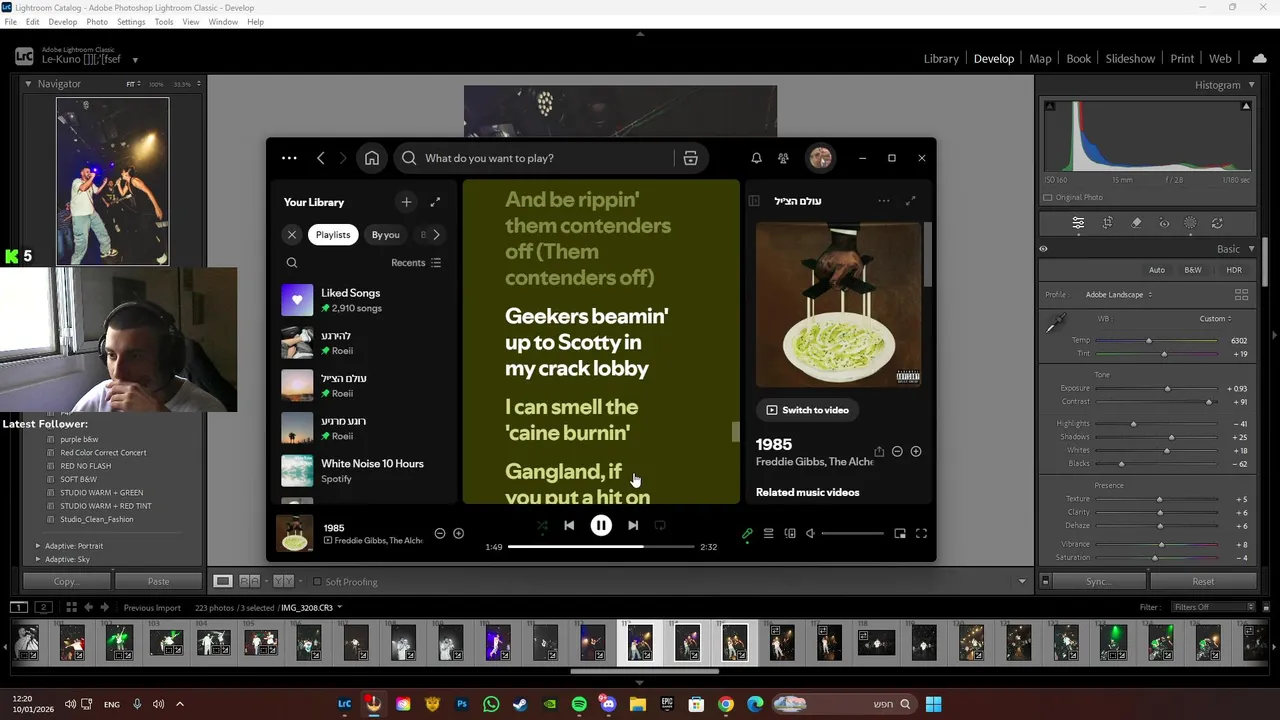
Task: Toggle Spotify repeat
Action: click(660, 525)
